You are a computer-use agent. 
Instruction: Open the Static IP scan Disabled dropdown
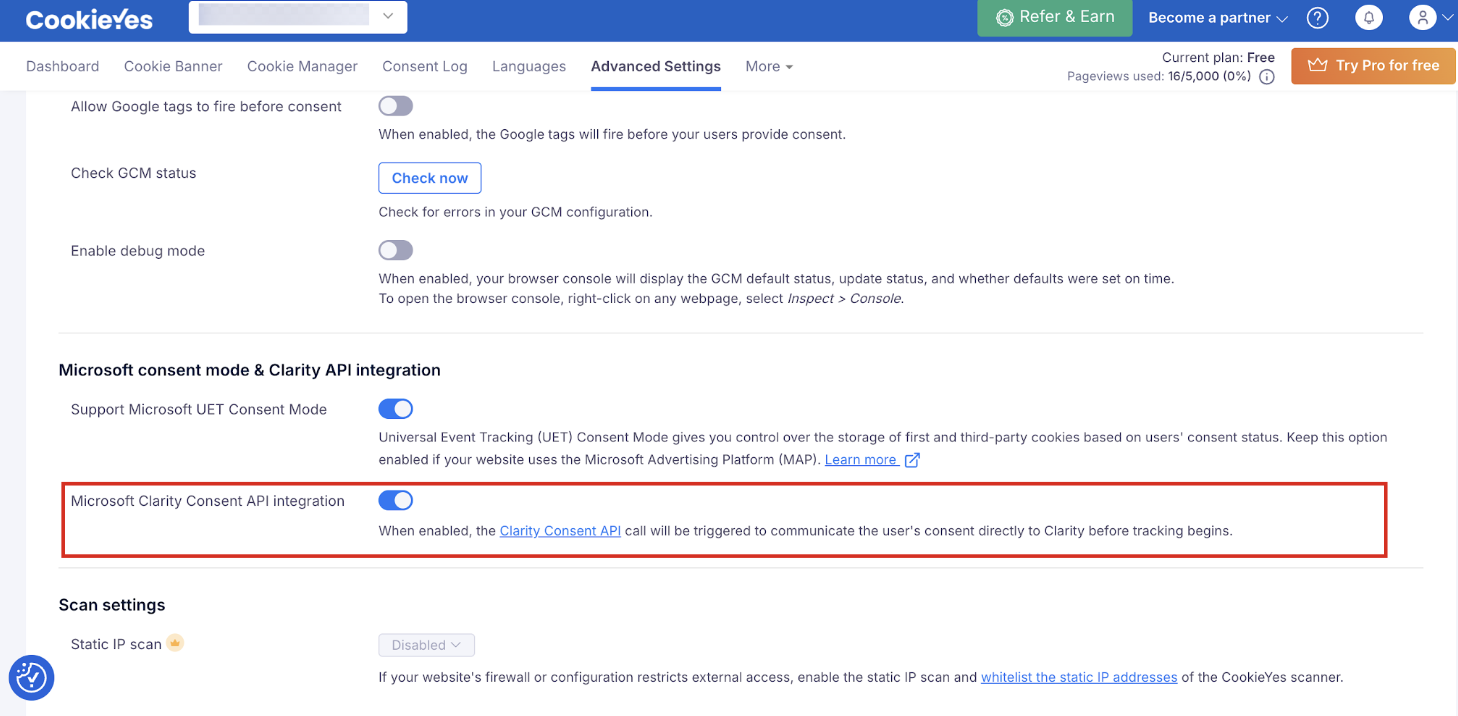pos(426,645)
